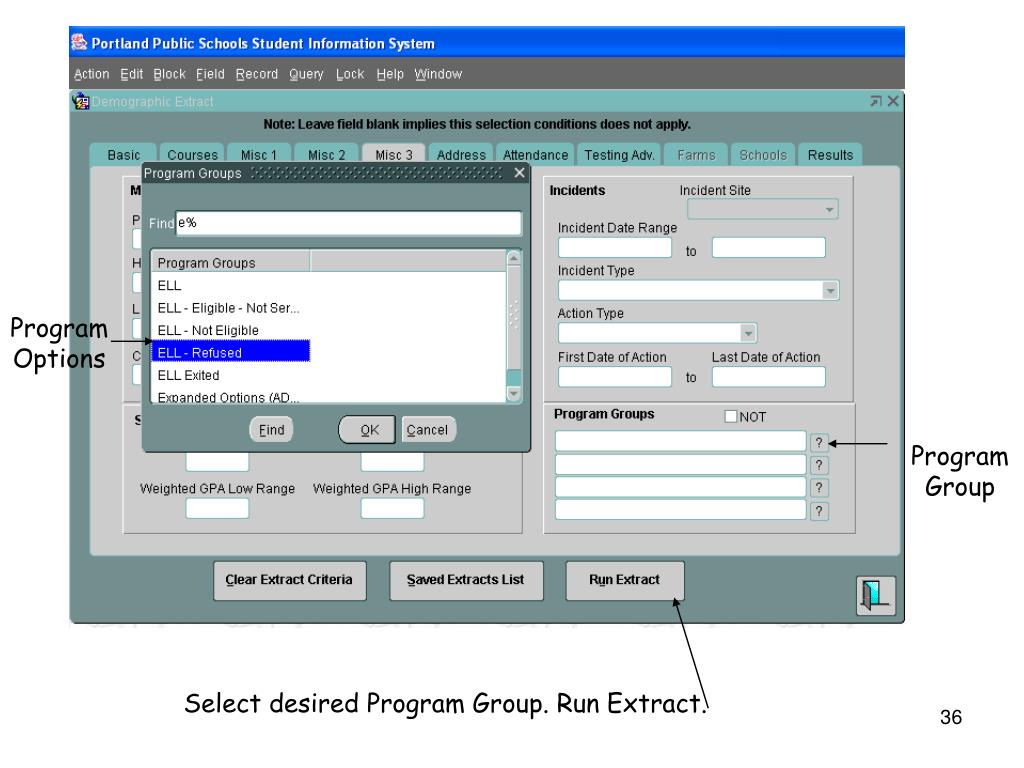The image size is (1024, 768).
Task: Open the Edit menu
Action: (131, 74)
